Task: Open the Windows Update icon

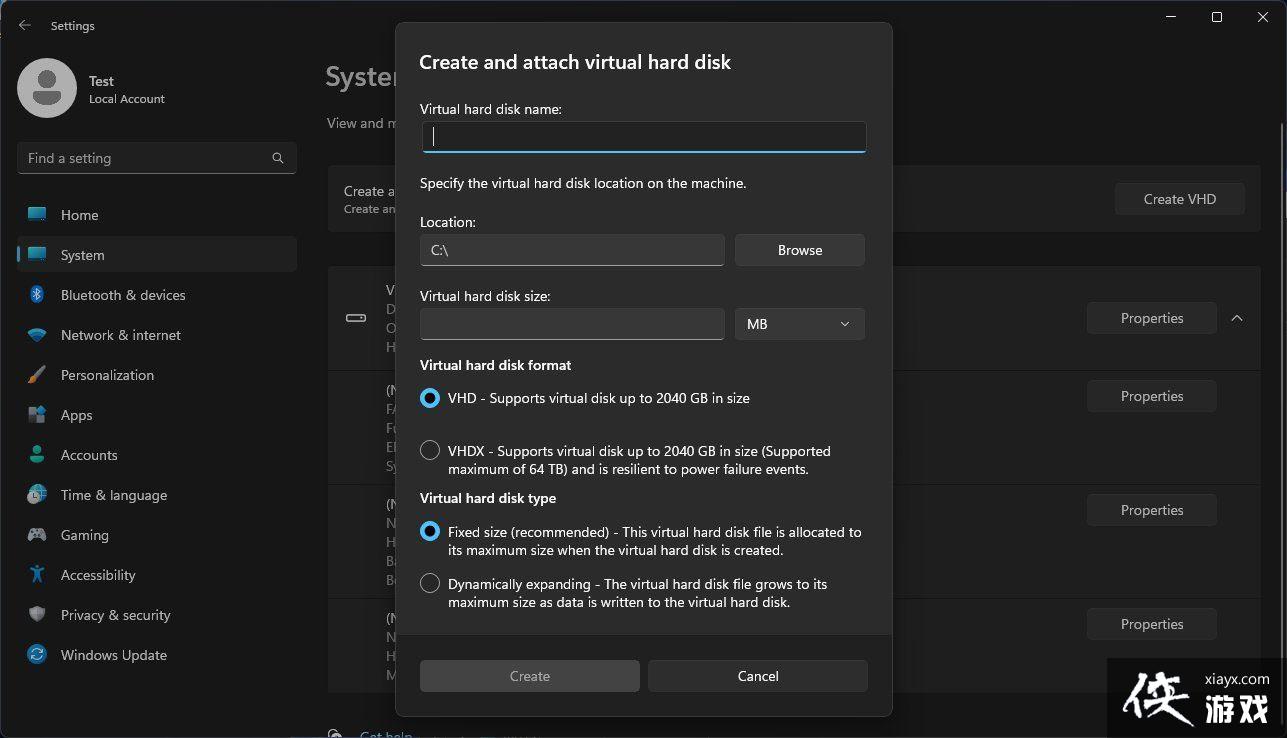Action: pyautogui.click(x=37, y=655)
